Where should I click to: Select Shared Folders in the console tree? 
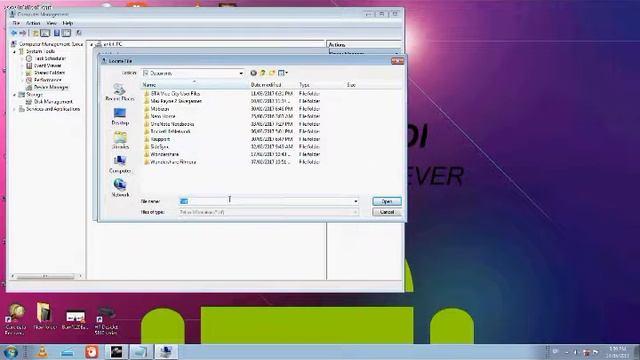[49, 73]
